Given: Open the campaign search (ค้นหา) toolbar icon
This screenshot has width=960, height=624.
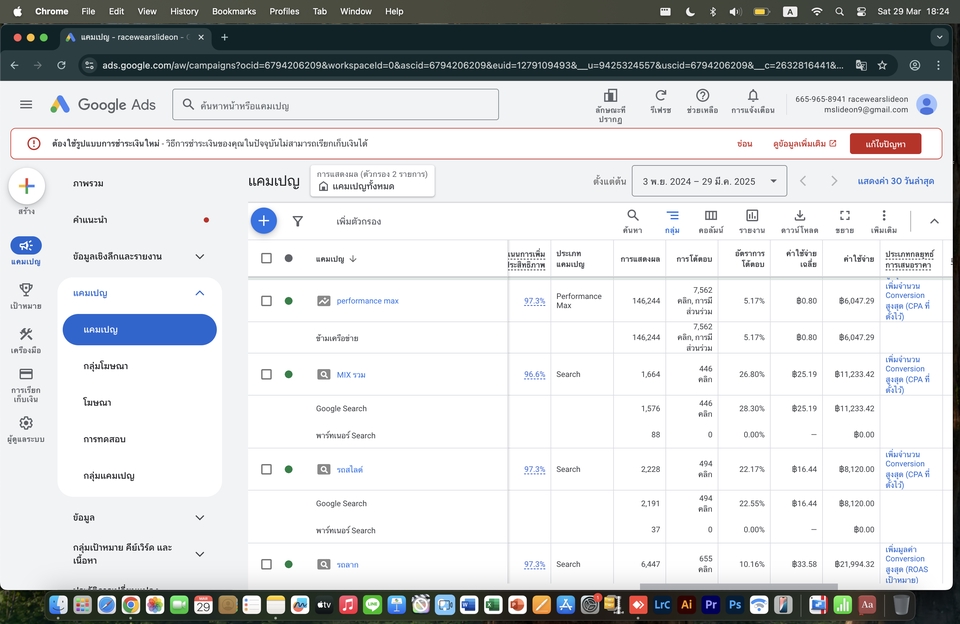Looking at the screenshot, I should [632, 215].
